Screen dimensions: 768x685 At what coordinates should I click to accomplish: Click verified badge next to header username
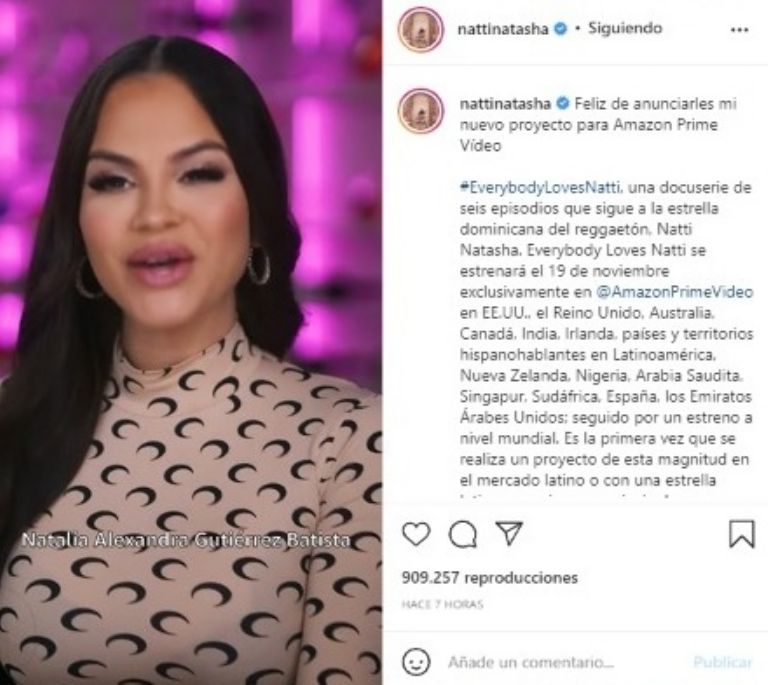pos(560,29)
